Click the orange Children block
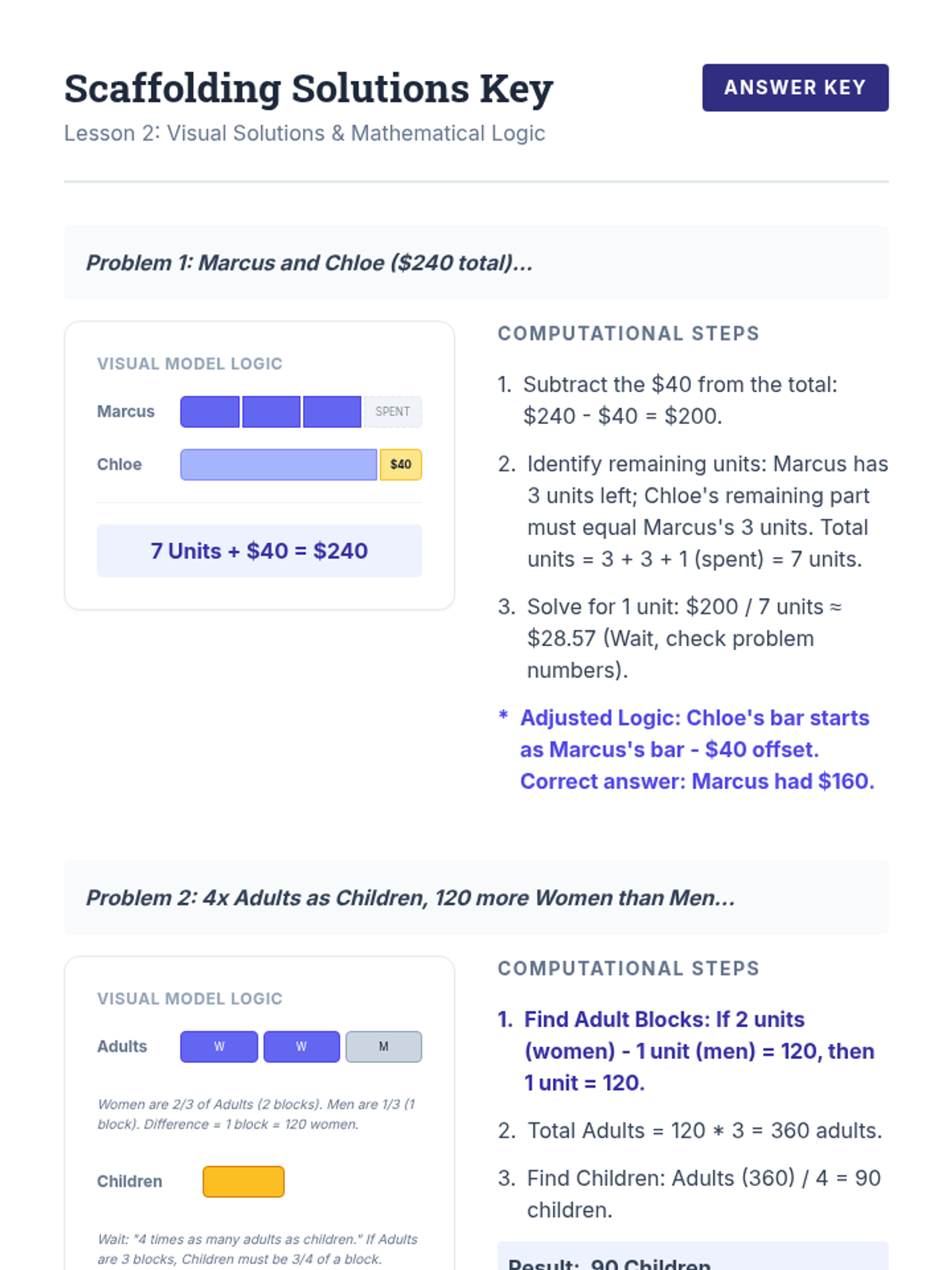Image resolution: width=952 pixels, height=1270 pixels. [x=244, y=1182]
